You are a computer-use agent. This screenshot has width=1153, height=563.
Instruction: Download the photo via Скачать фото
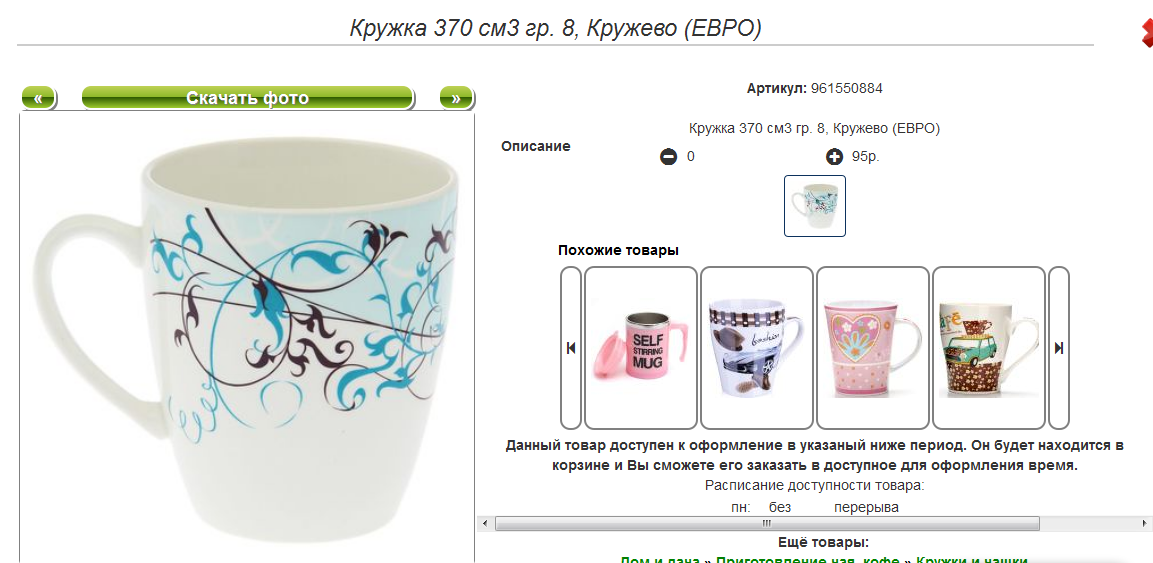click(247, 98)
